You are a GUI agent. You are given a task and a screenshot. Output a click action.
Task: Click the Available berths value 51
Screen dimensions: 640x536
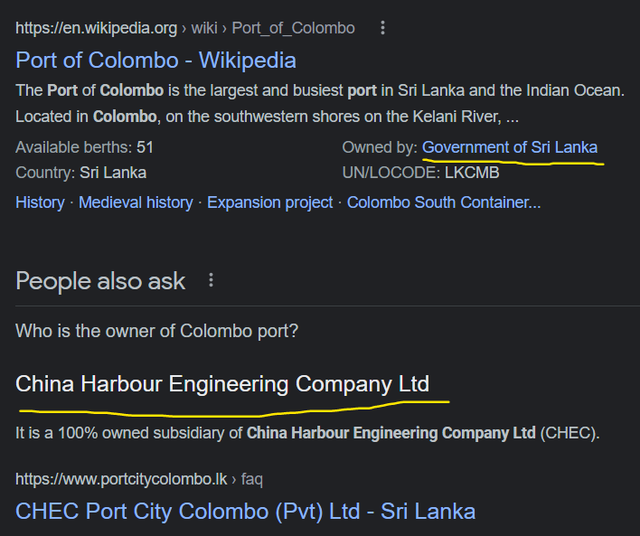[x=145, y=147]
